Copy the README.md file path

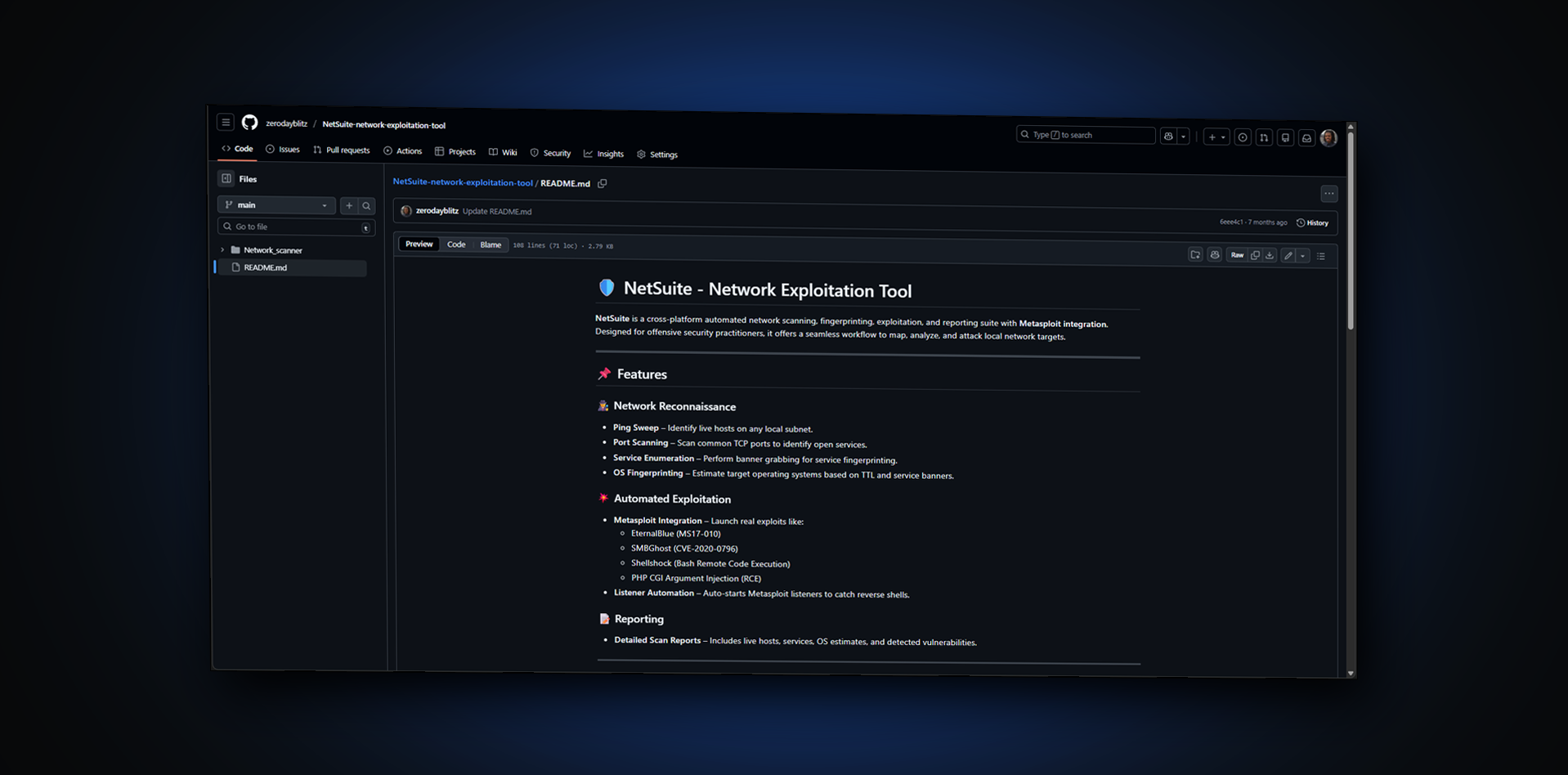[x=603, y=183]
